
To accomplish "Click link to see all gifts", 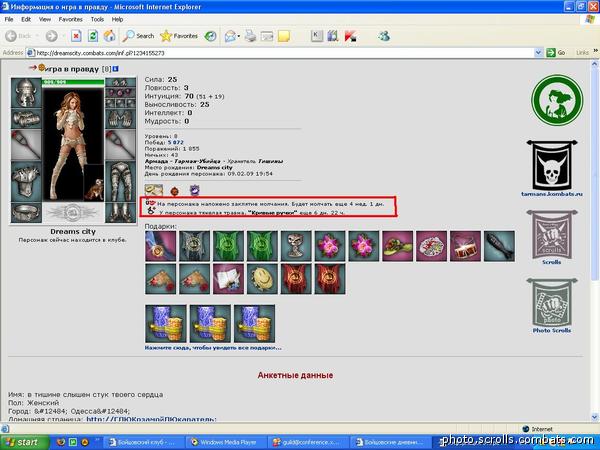I will click(213, 348).
